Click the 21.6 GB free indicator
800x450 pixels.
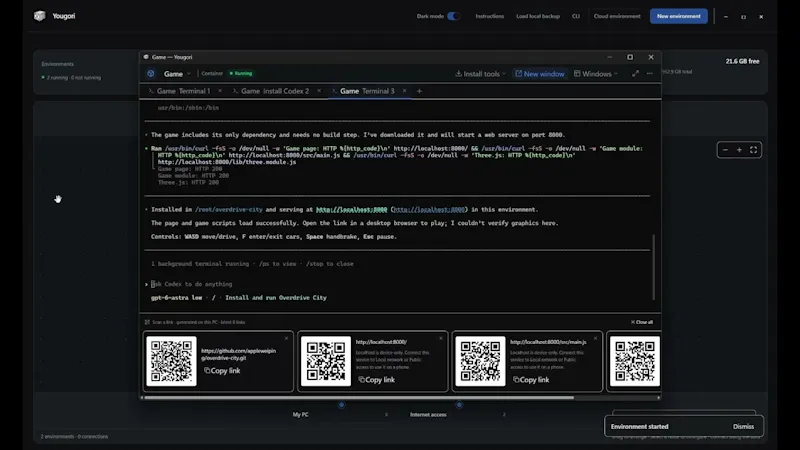click(x=742, y=61)
